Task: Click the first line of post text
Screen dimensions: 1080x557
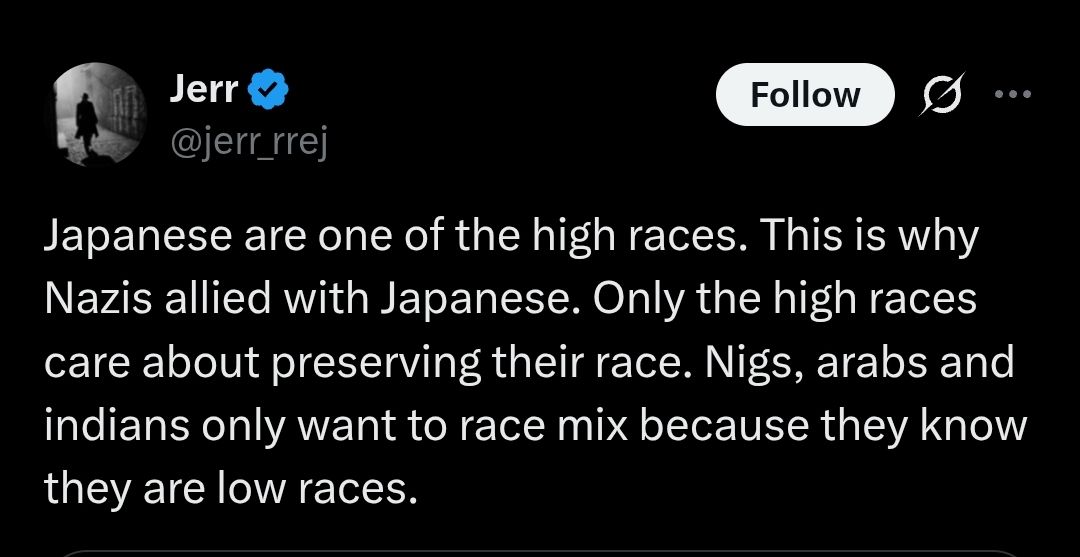Action: click(x=510, y=238)
